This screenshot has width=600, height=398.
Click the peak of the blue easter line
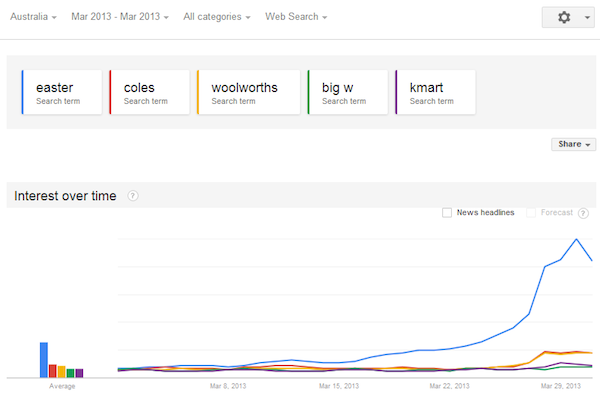click(576, 239)
